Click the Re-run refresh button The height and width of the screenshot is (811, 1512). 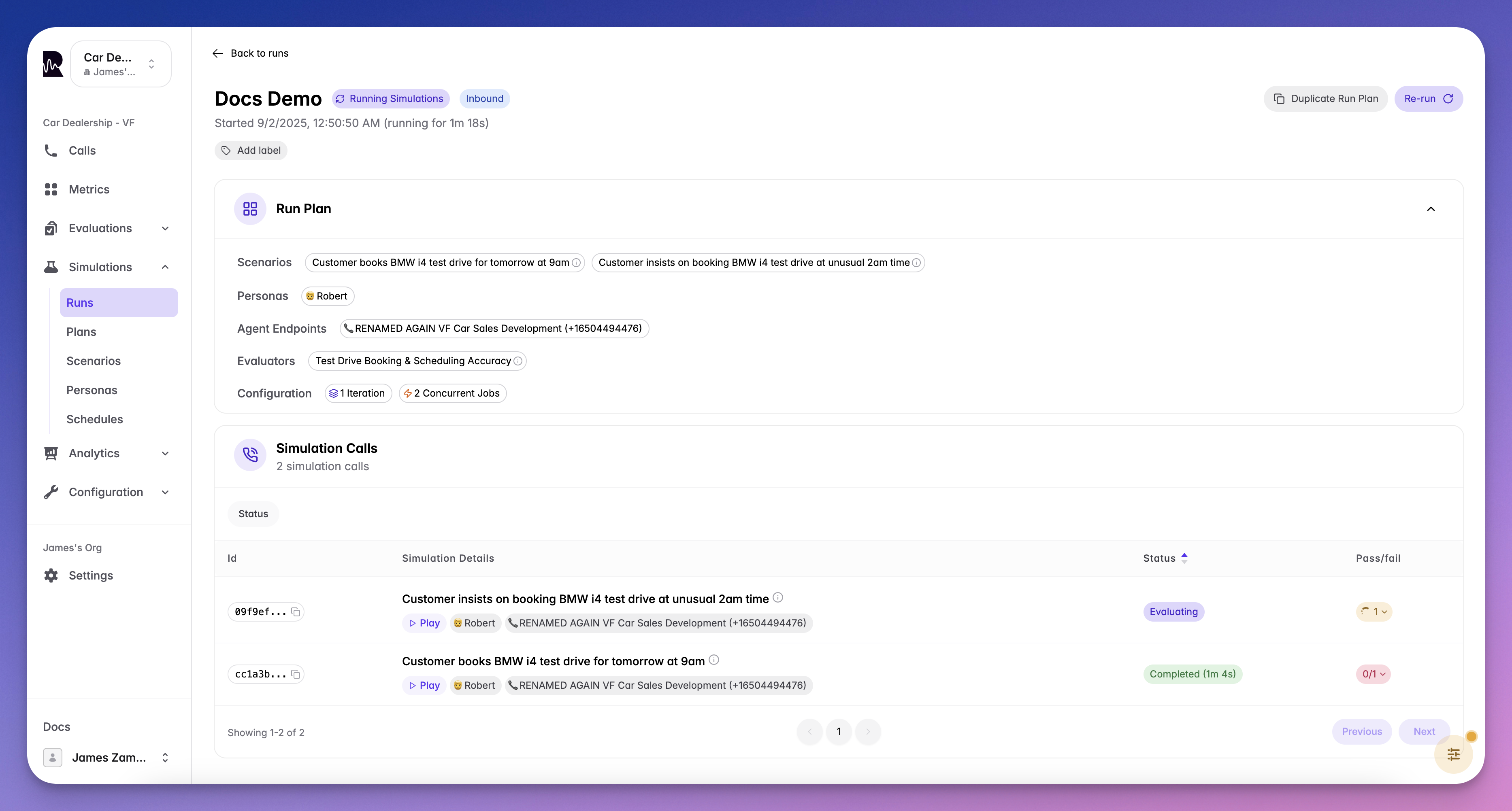tap(1427, 98)
